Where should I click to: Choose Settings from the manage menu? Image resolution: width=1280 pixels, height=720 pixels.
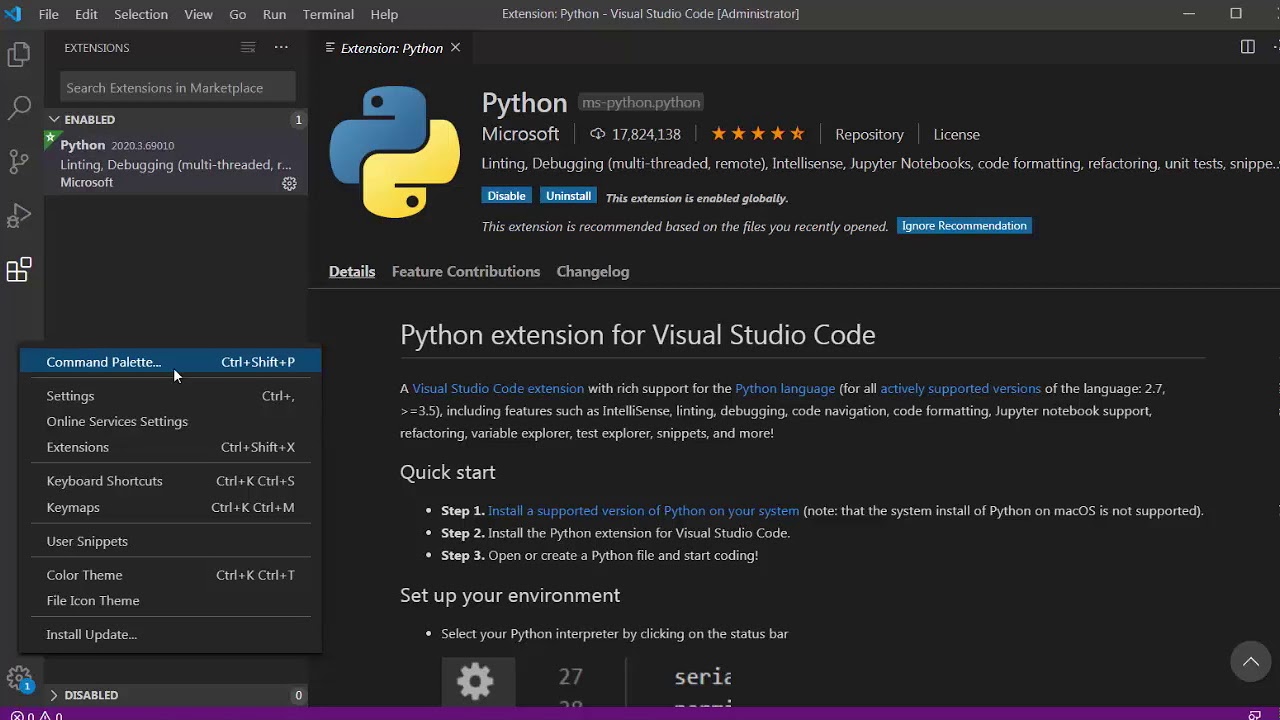(170, 396)
